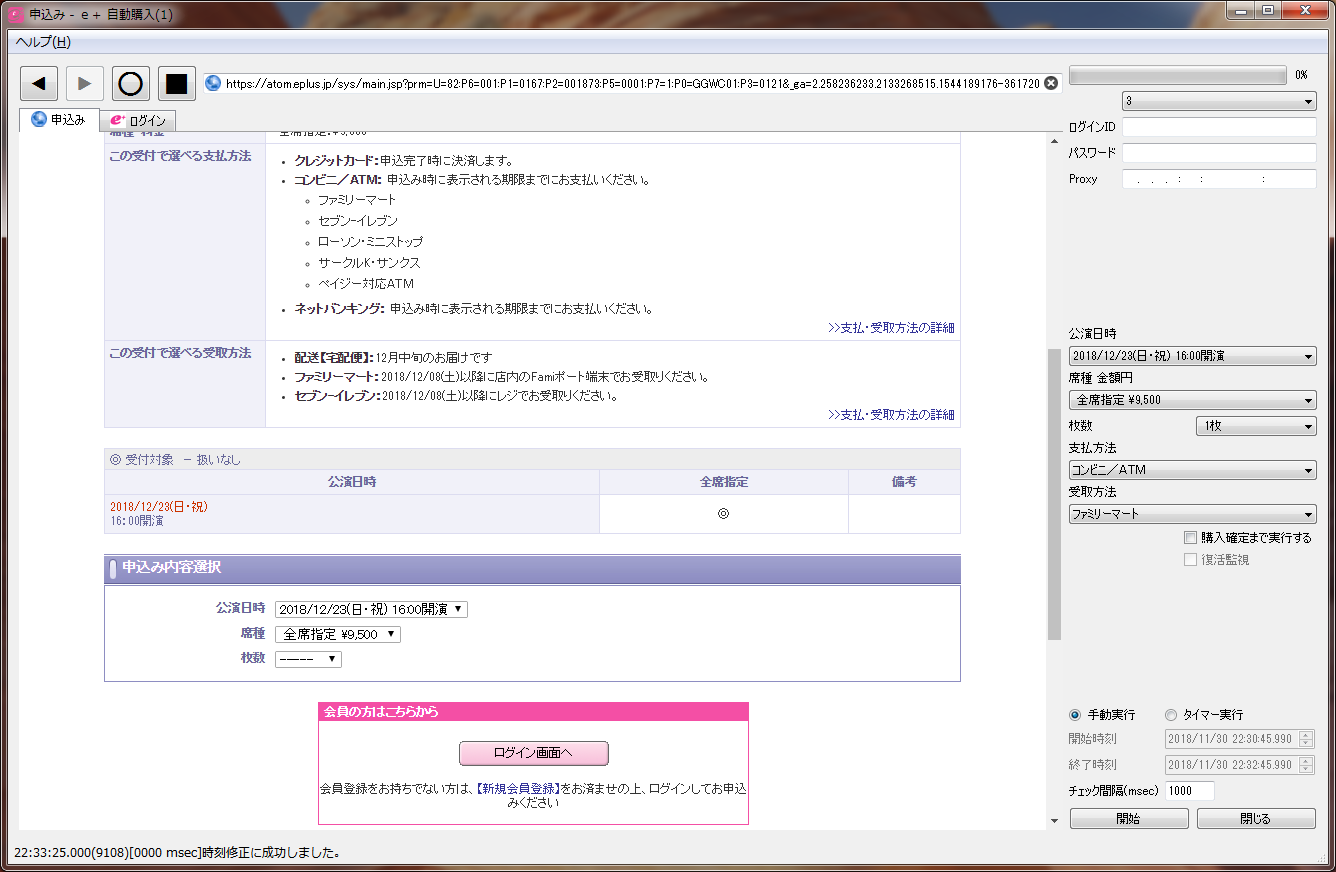Open payment section 支払・受取方法の詳細 link
This screenshot has width=1336, height=872.
891,328
